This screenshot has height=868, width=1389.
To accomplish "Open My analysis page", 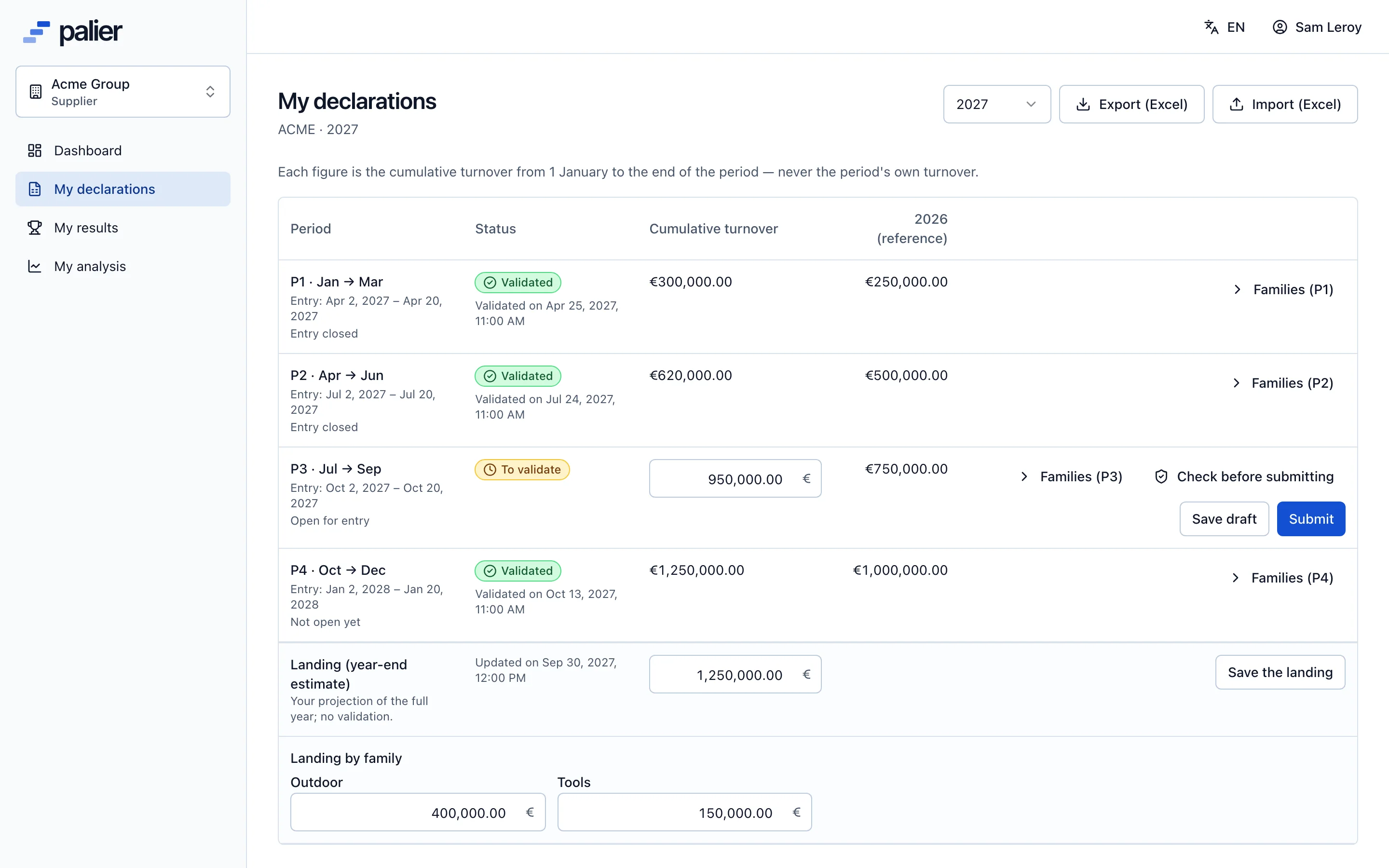I will [x=123, y=266].
